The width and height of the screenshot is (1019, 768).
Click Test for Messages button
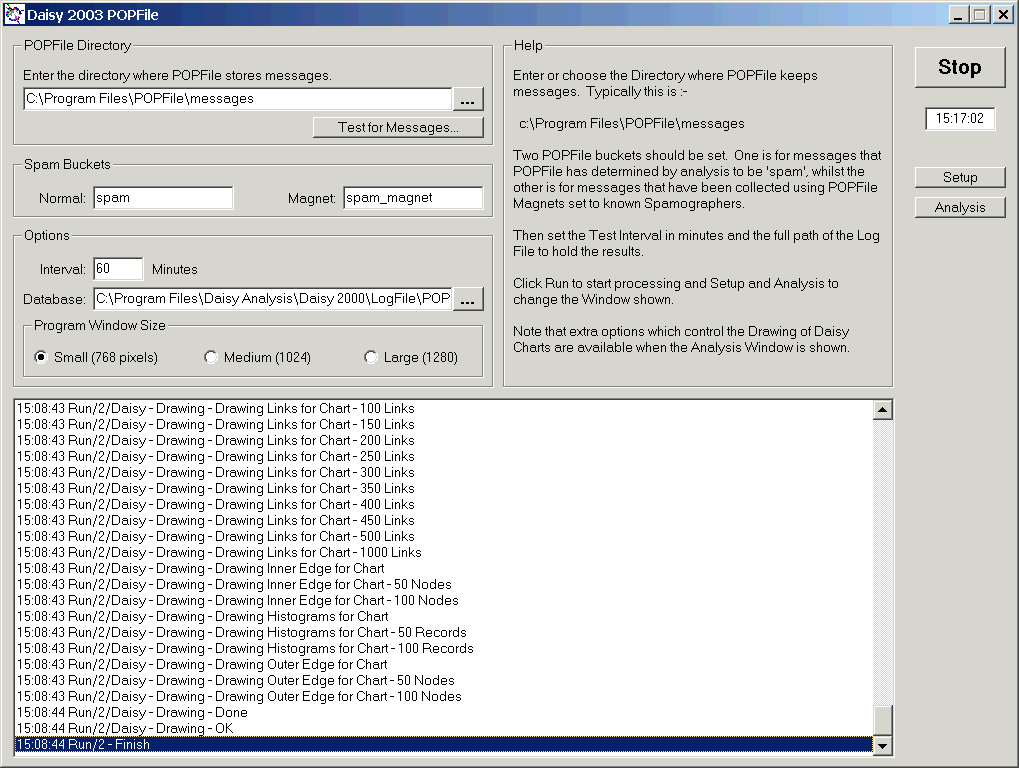tap(398, 128)
